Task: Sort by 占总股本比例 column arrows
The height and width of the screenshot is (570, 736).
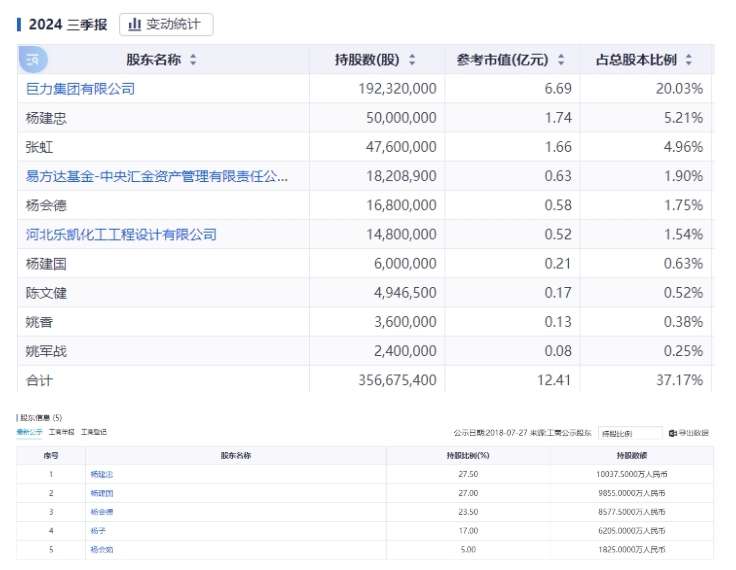Action: (x=689, y=60)
